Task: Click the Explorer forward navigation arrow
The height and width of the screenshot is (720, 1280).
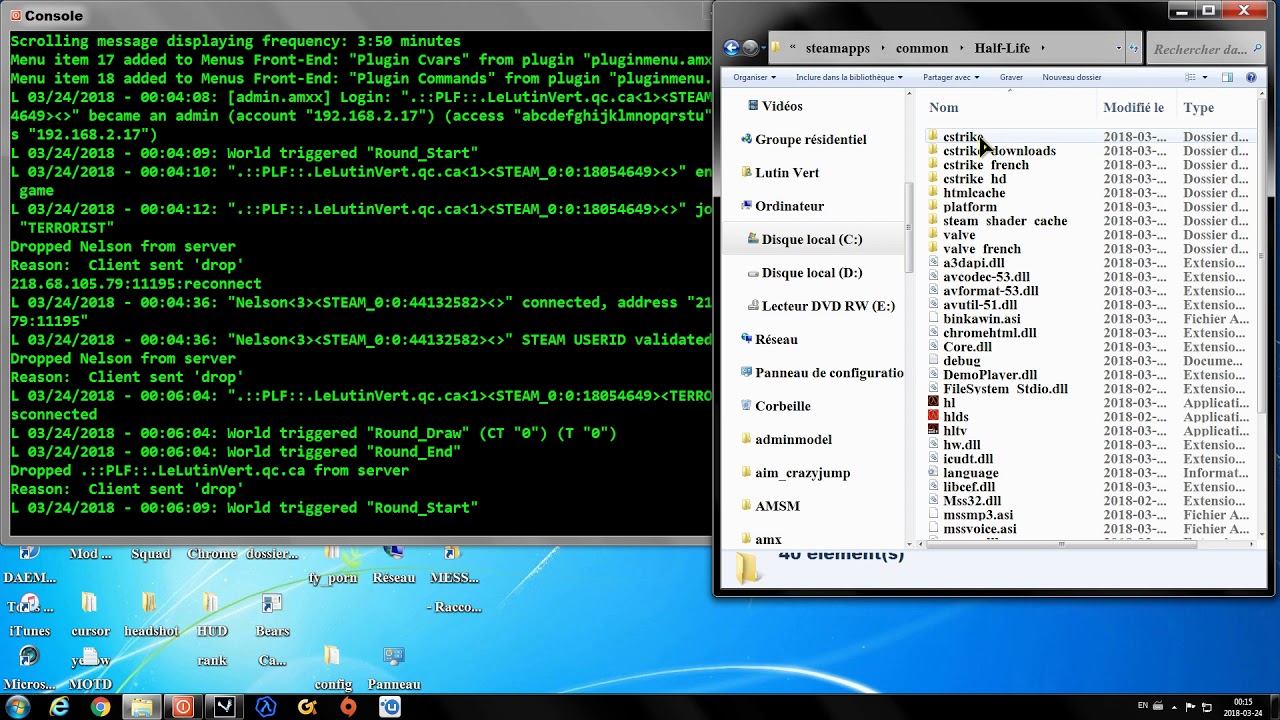Action: point(750,47)
